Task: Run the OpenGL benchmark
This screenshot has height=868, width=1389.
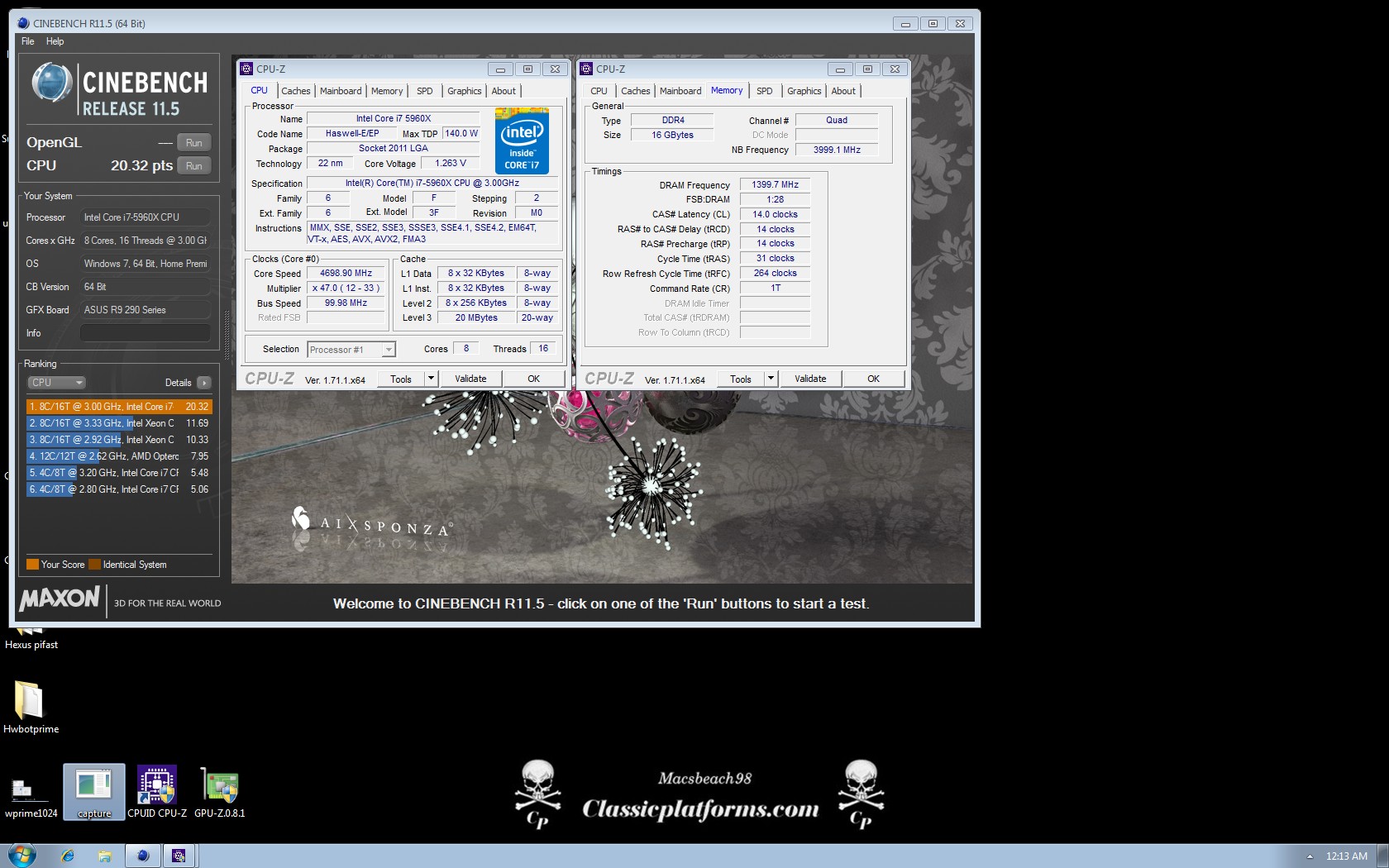Action: click(x=194, y=142)
